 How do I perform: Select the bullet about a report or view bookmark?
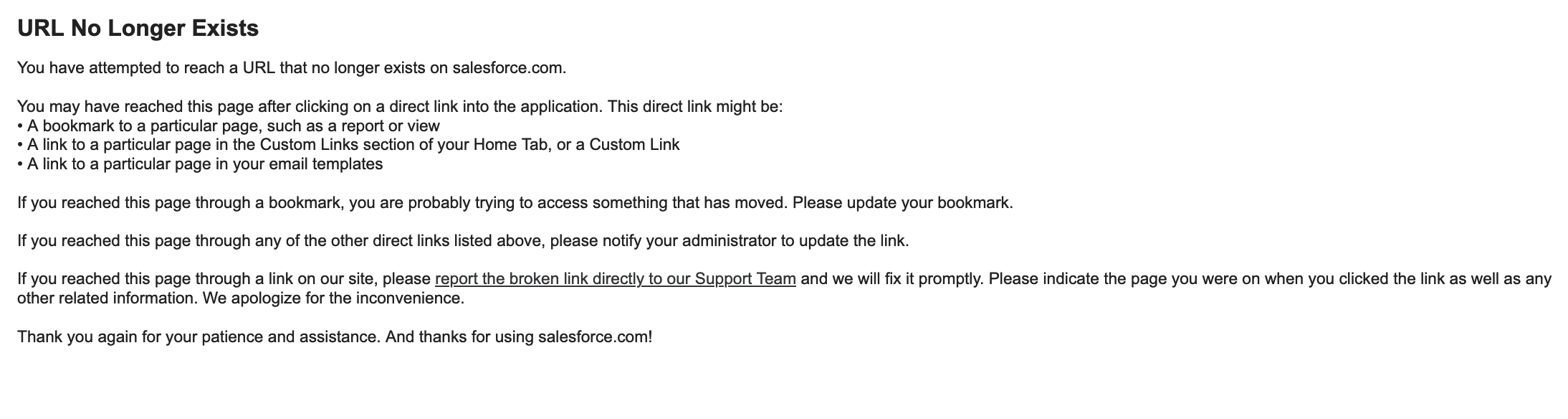point(233,126)
